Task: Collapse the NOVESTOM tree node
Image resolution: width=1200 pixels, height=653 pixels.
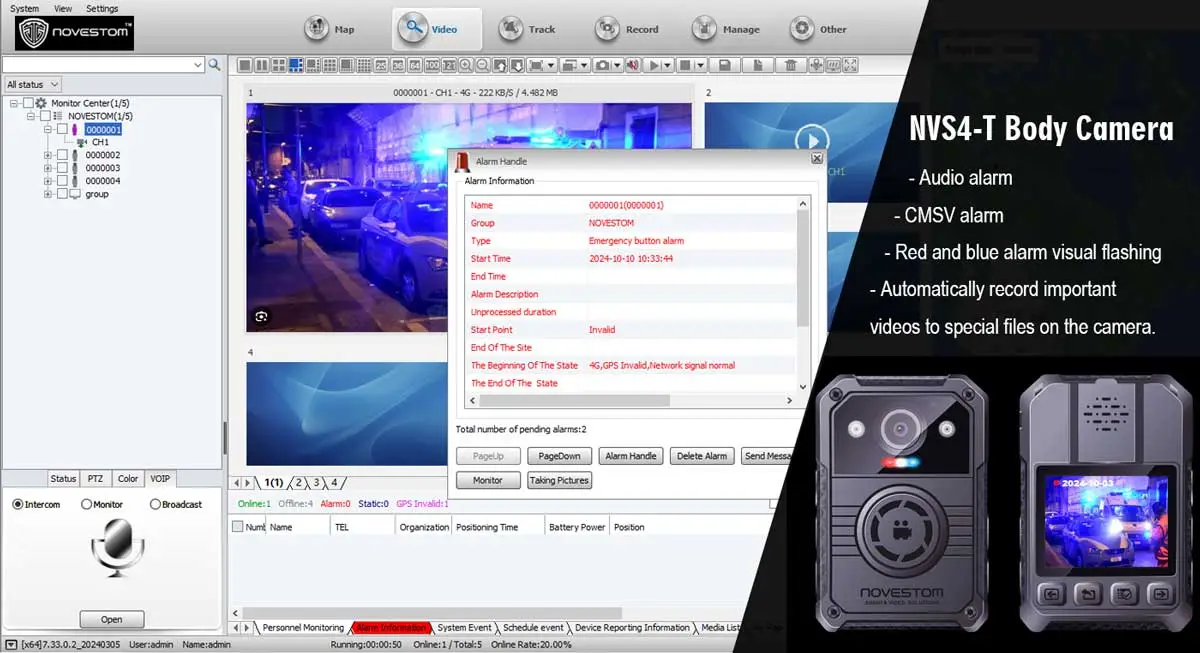Action: (32, 116)
